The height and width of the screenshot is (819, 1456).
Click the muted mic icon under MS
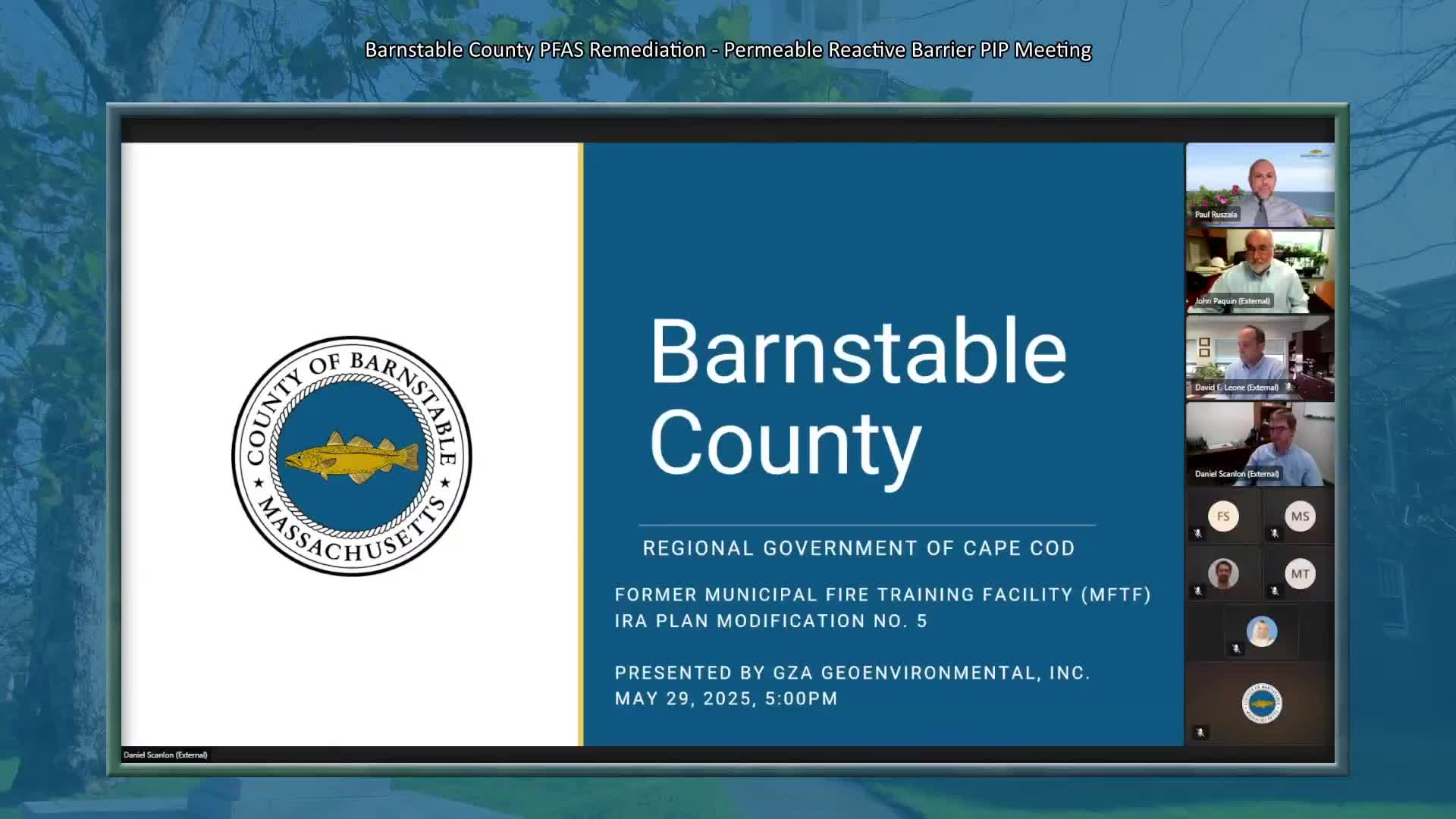click(1275, 534)
